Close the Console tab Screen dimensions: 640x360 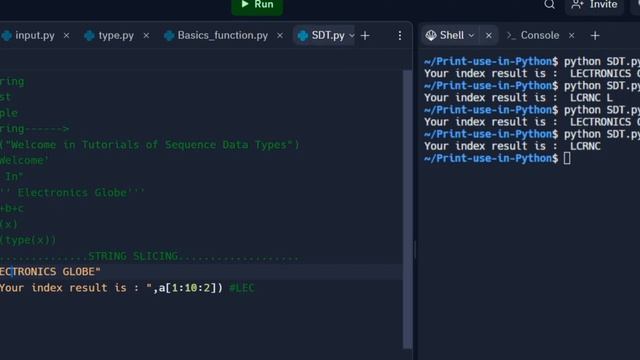coord(571,36)
